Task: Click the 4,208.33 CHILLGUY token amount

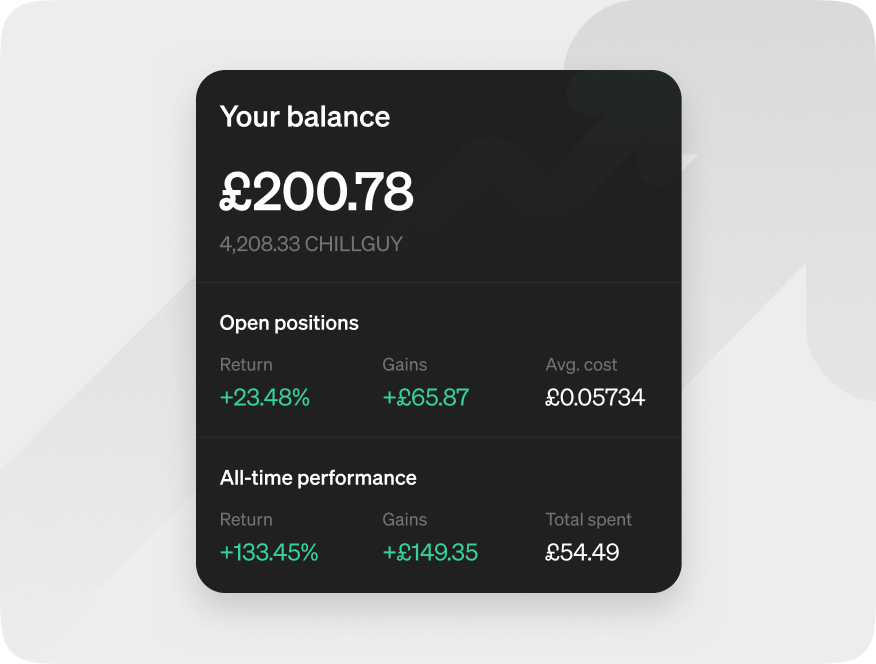Action: coord(311,244)
